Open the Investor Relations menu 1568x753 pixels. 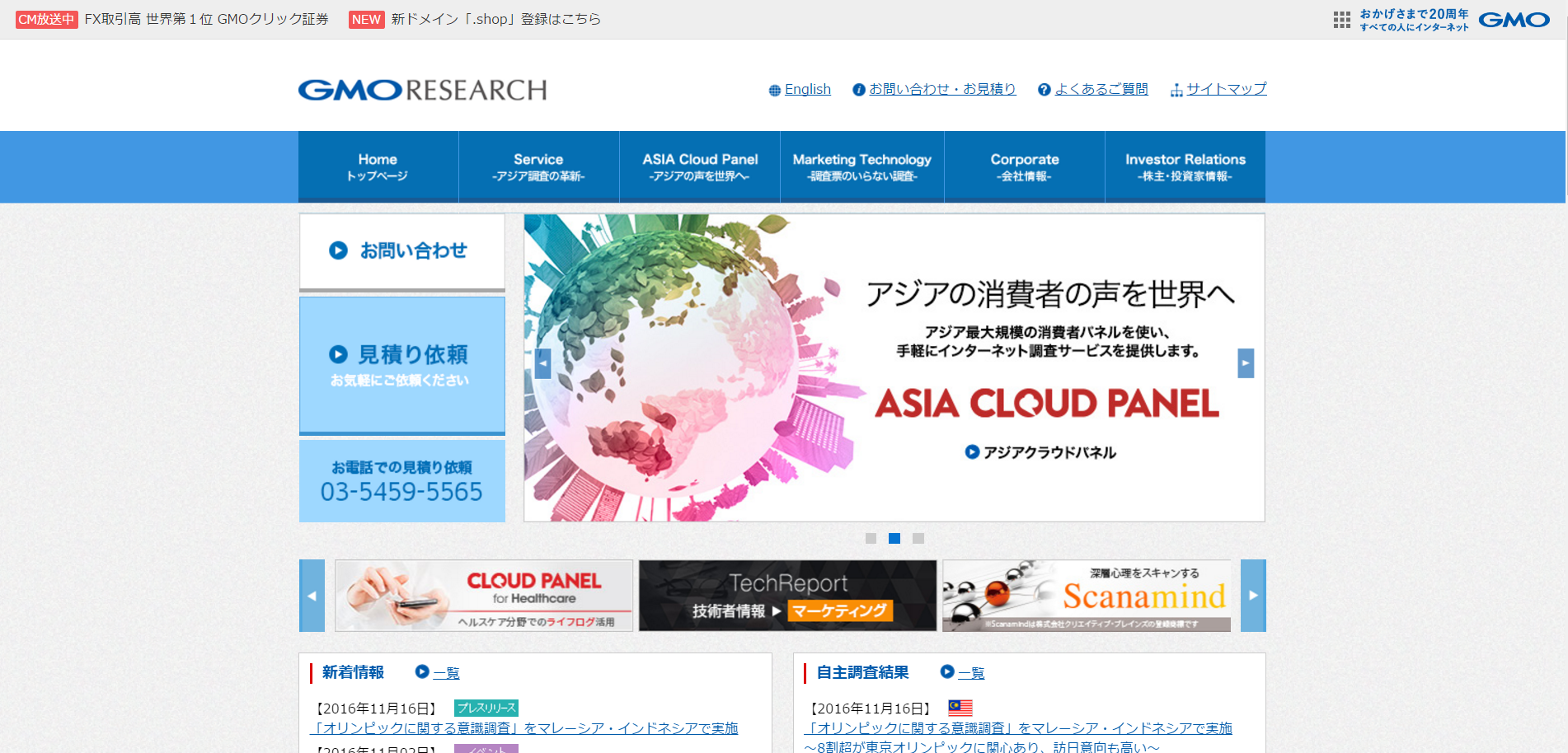[1185, 166]
